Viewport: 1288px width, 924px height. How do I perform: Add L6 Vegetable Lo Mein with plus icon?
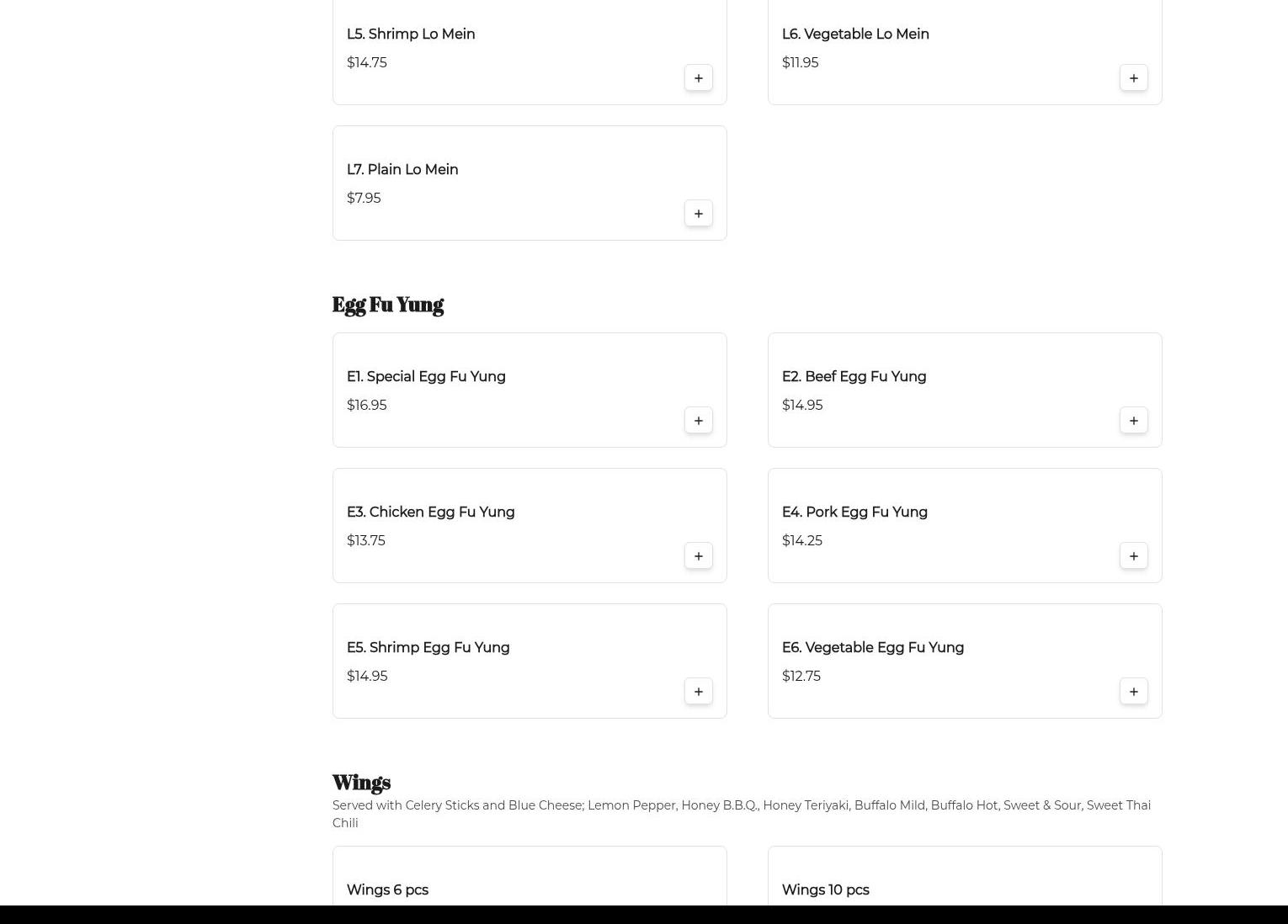pos(1133,77)
